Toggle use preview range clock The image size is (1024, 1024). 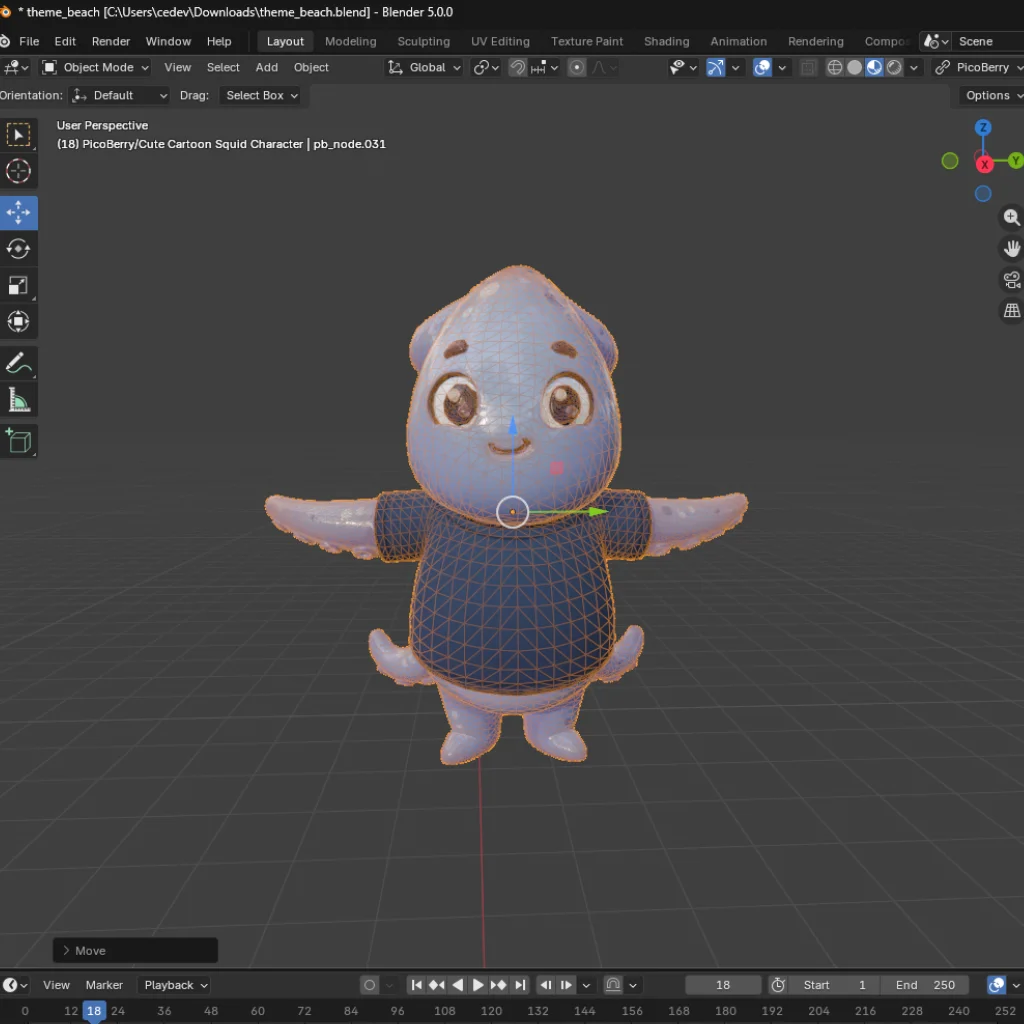click(777, 985)
